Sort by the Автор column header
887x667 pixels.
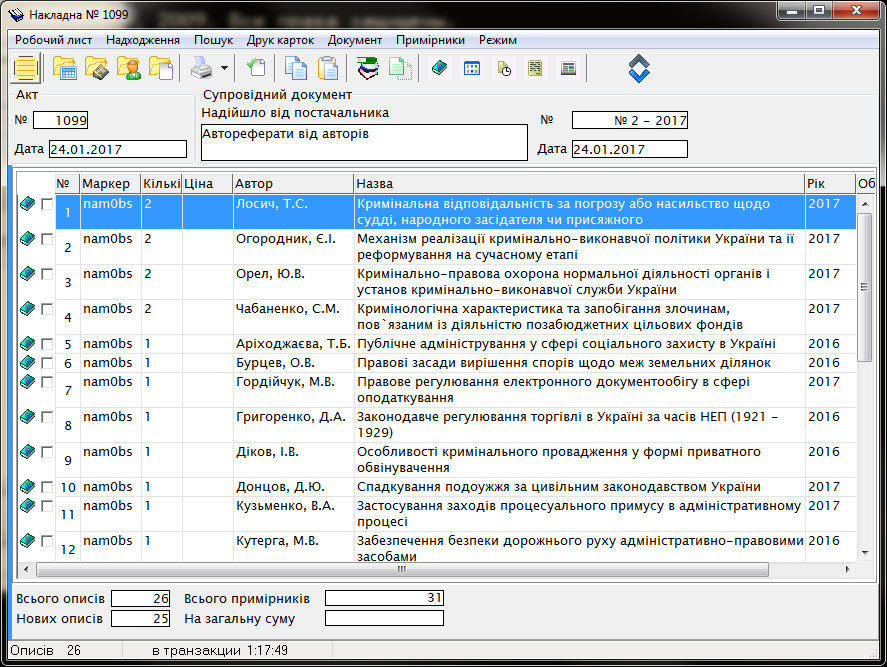(292, 184)
